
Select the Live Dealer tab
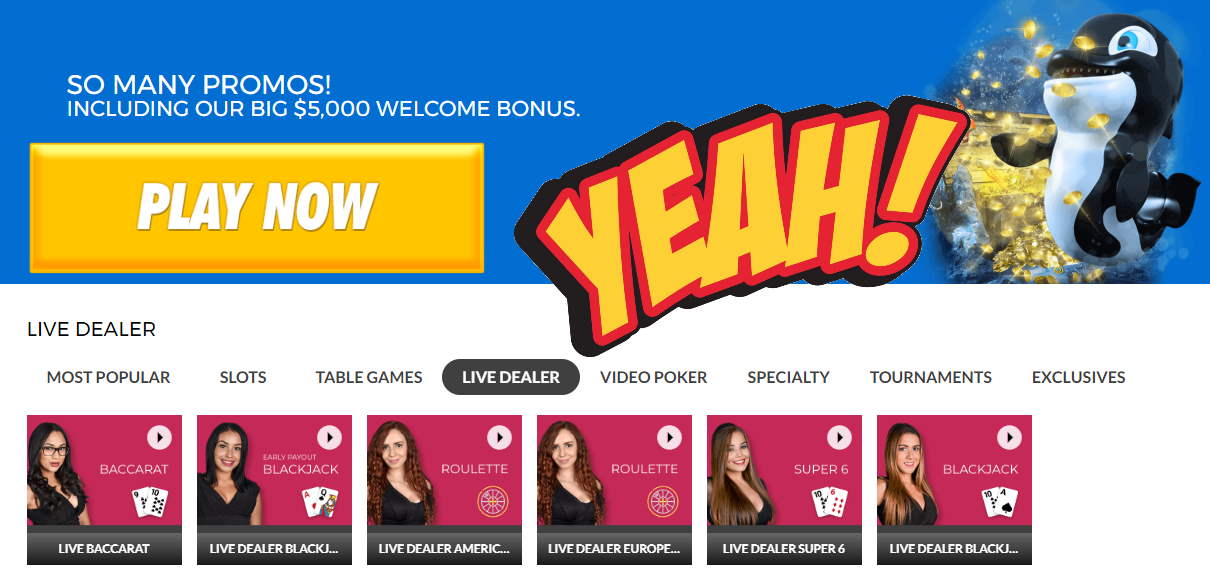(x=511, y=377)
